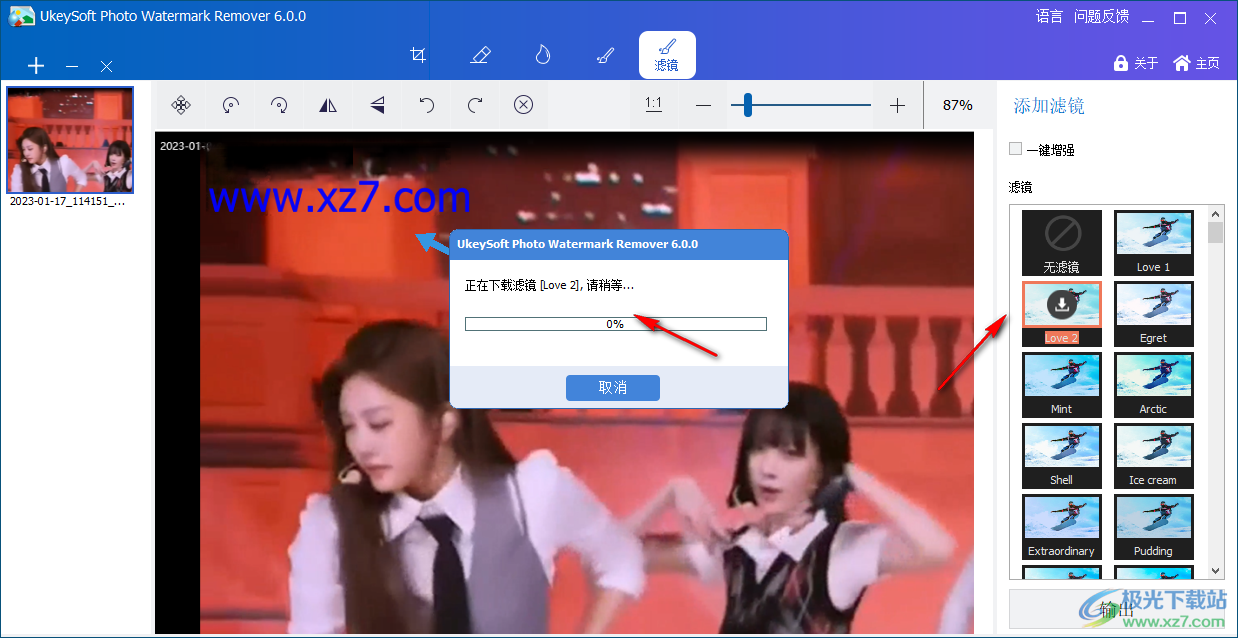
Task: Apply the Extraordinary filter
Action: click(x=1062, y=527)
